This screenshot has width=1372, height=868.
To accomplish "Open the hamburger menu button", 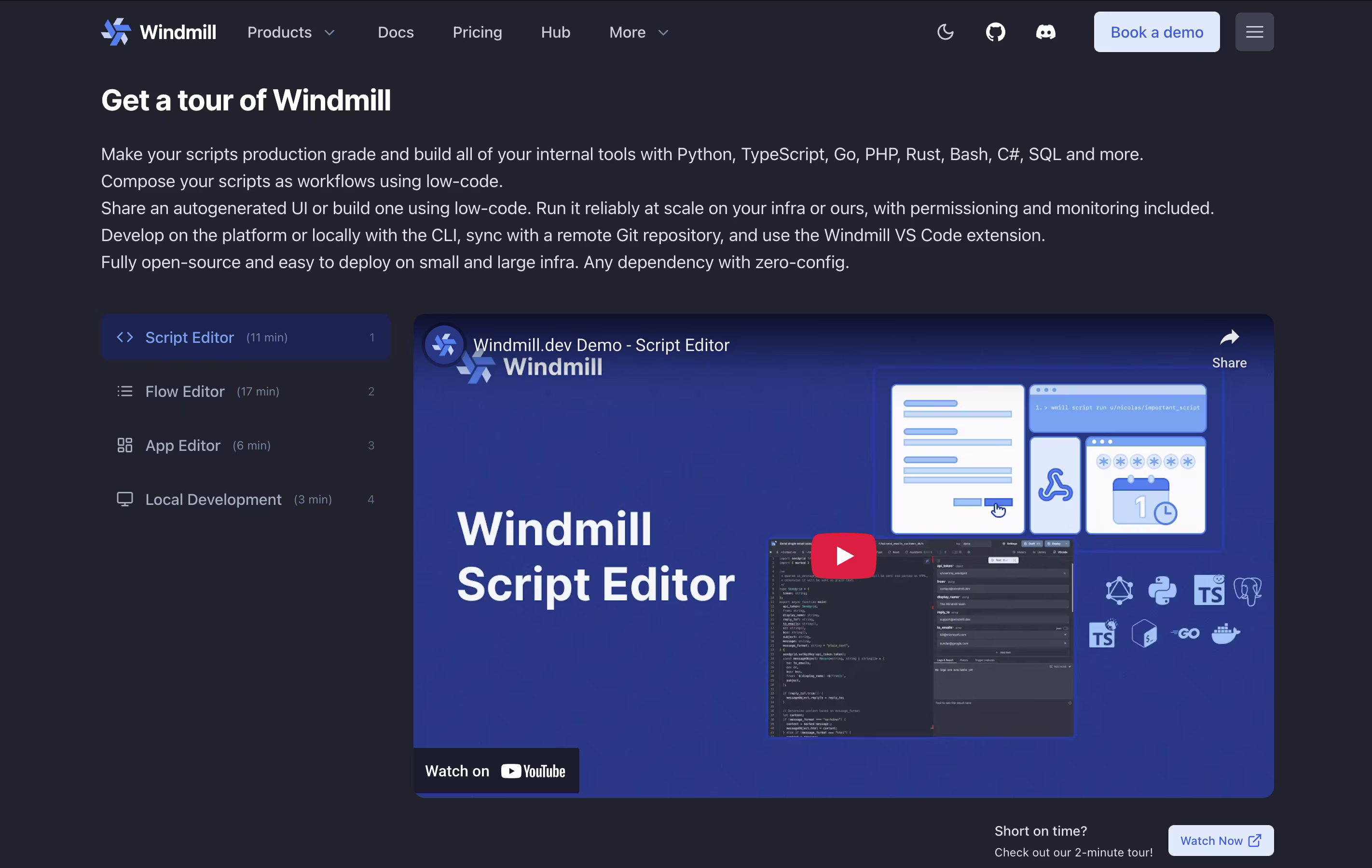I will (x=1254, y=32).
